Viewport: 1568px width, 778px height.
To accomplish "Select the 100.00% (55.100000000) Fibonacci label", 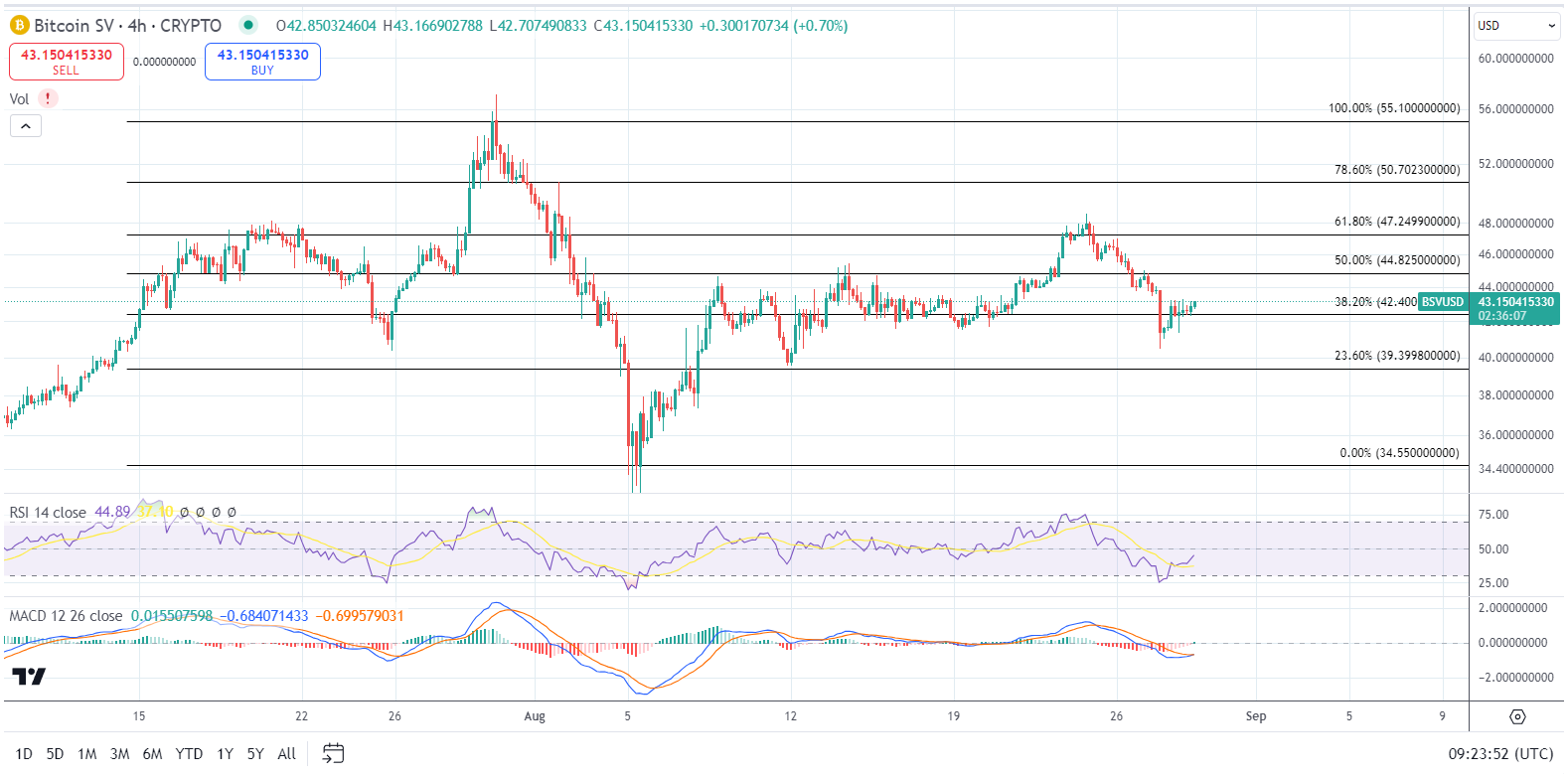I will pyautogui.click(x=1394, y=108).
